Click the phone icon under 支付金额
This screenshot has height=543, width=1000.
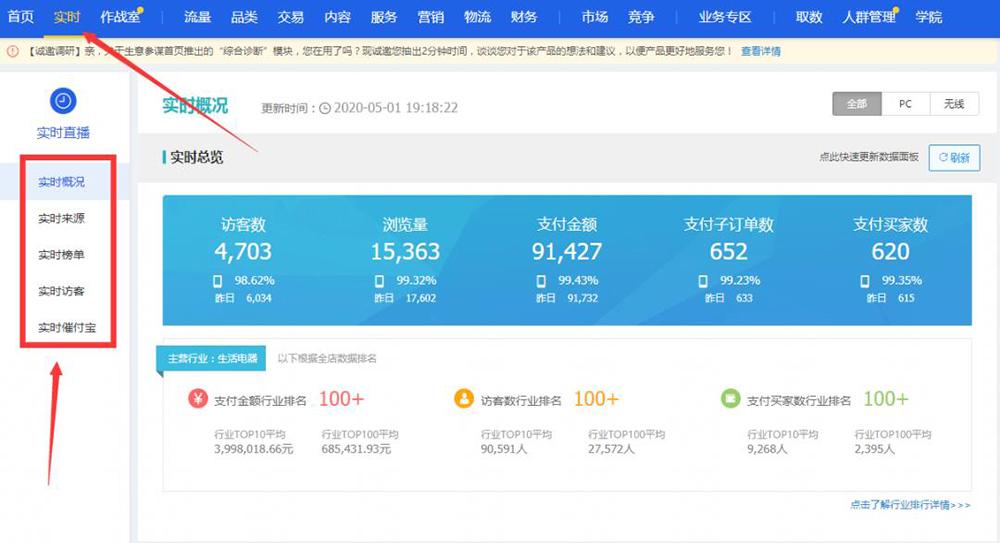coord(541,281)
